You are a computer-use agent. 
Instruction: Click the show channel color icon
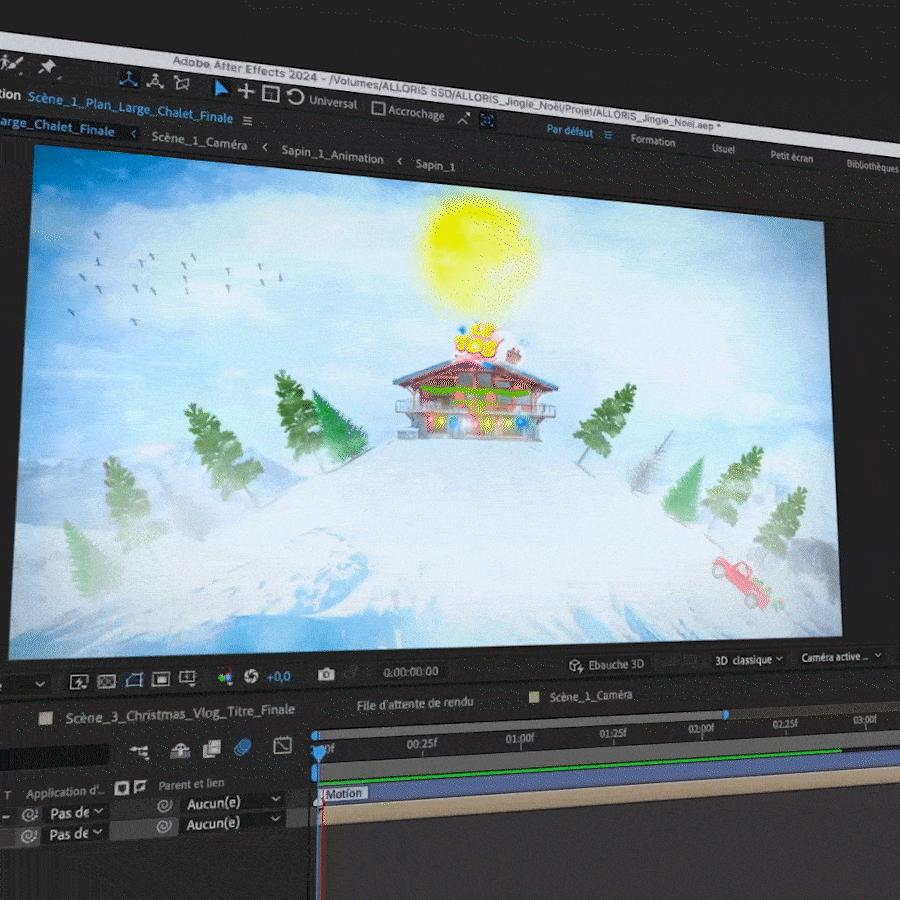pos(224,678)
